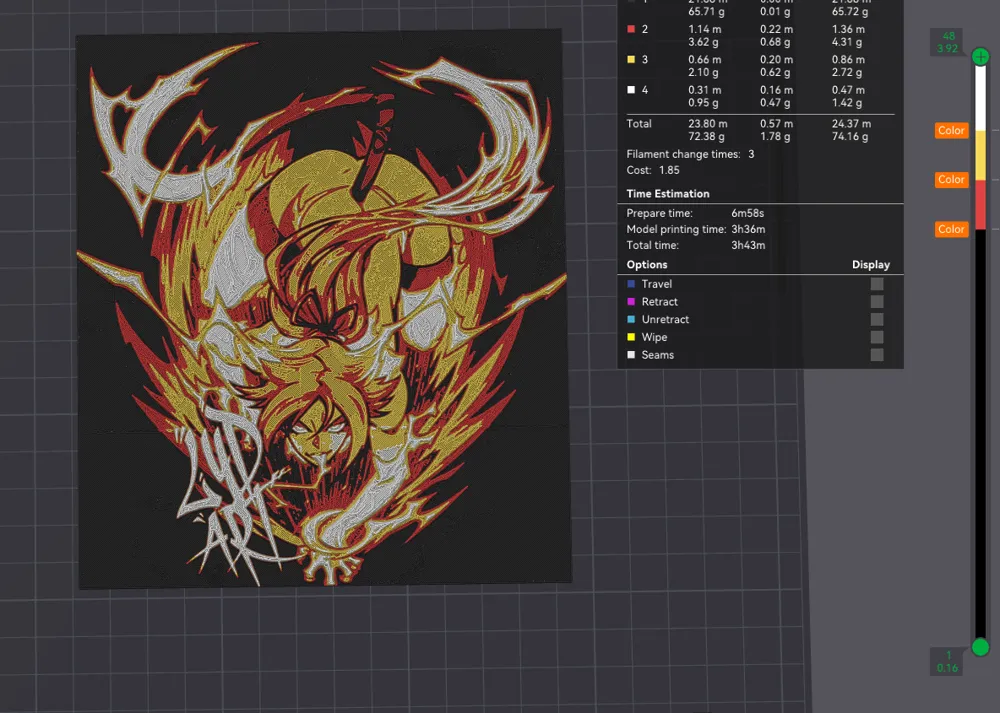Toggle the Retract display checkbox
1000x713 pixels.
click(876, 302)
